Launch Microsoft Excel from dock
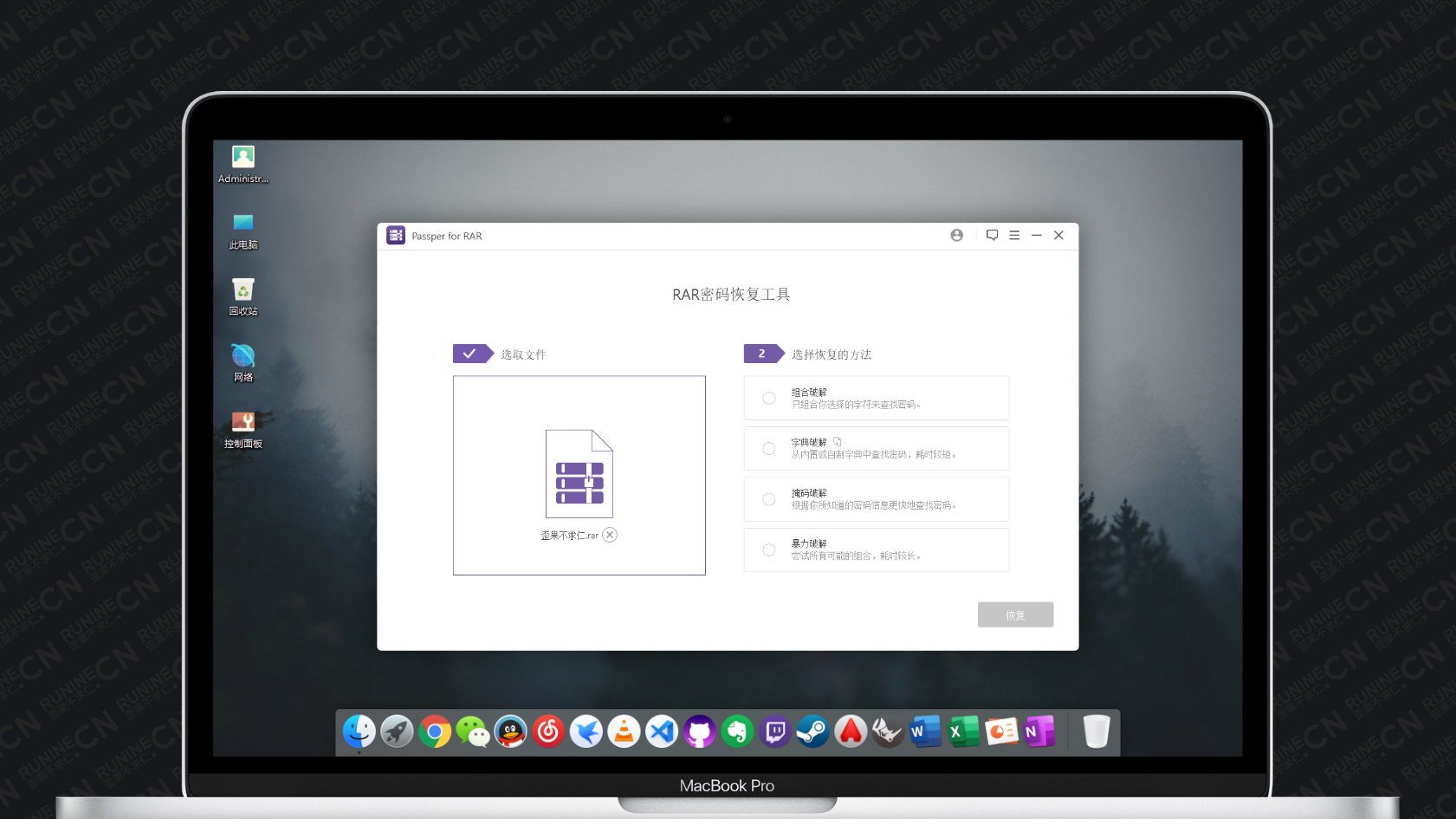 [963, 732]
